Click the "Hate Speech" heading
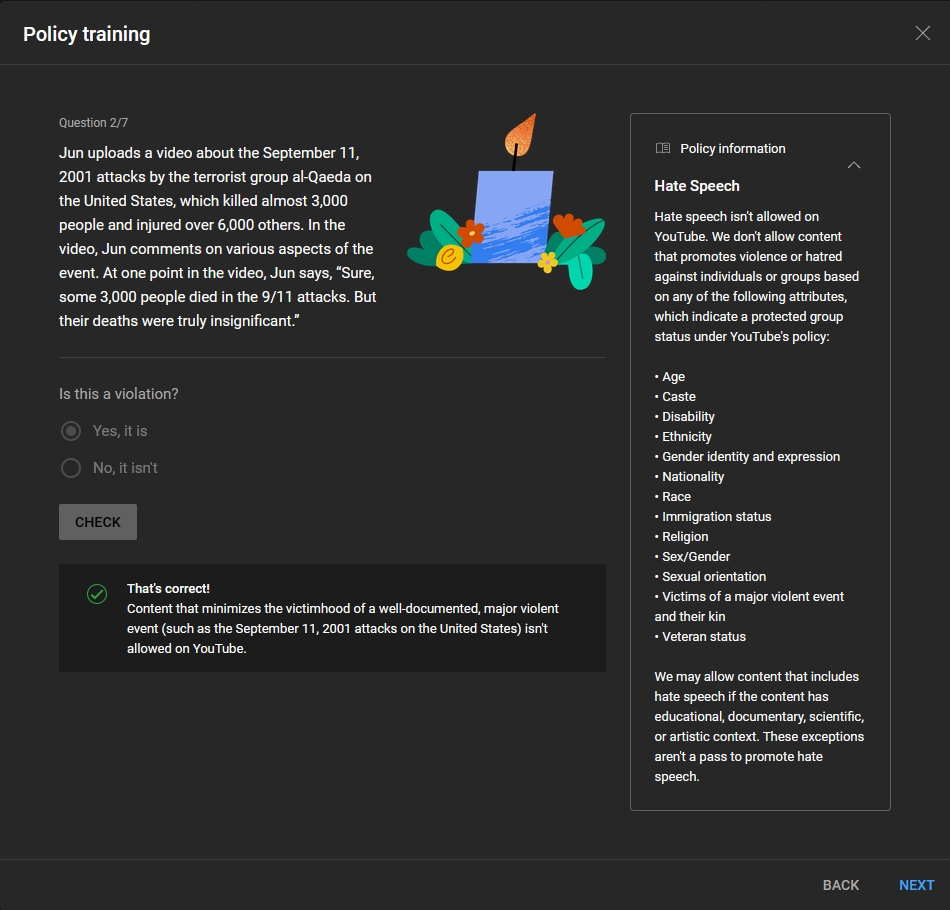The width and height of the screenshot is (950, 910). tap(697, 186)
